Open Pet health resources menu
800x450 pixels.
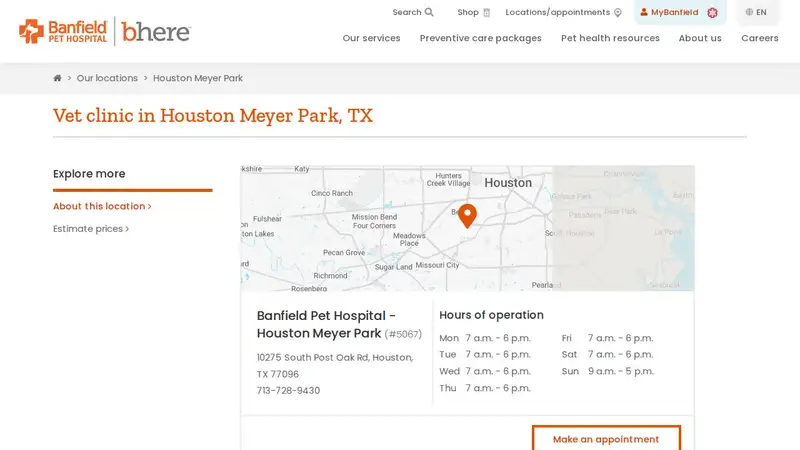610,38
